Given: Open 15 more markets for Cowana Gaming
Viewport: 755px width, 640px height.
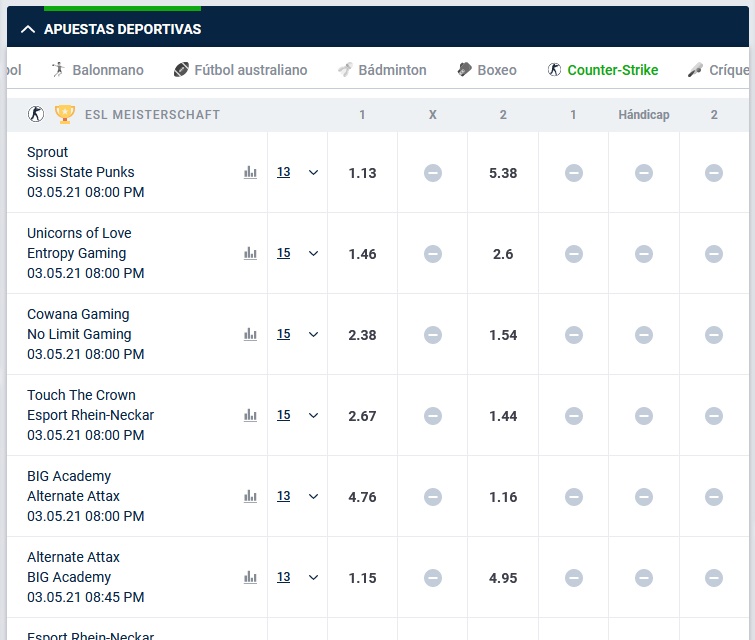Looking at the screenshot, I should (x=284, y=334).
